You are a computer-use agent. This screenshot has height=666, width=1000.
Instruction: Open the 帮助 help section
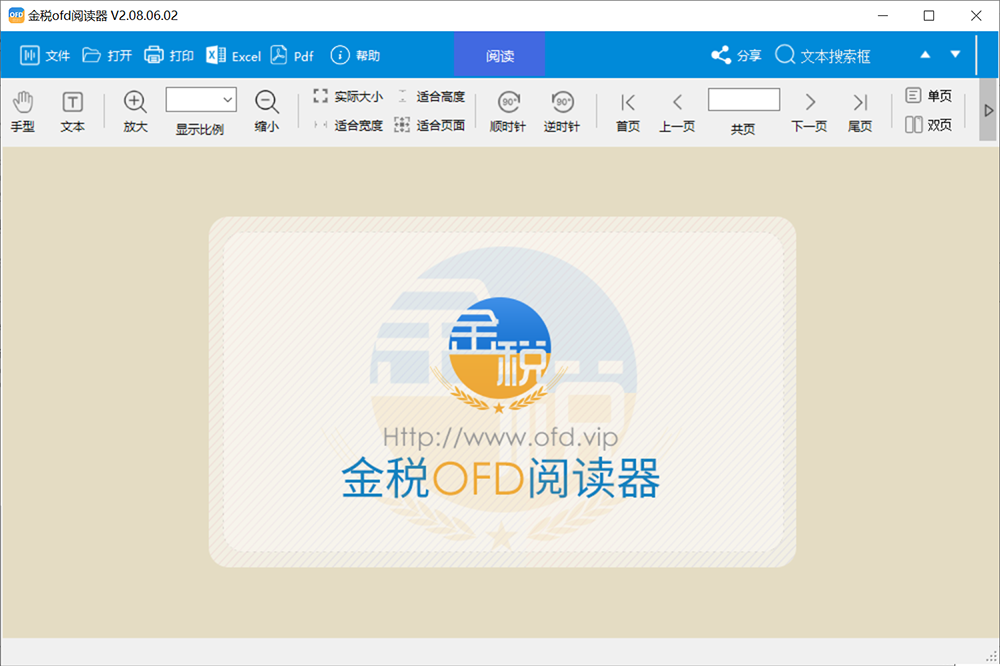[x=350, y=56]
